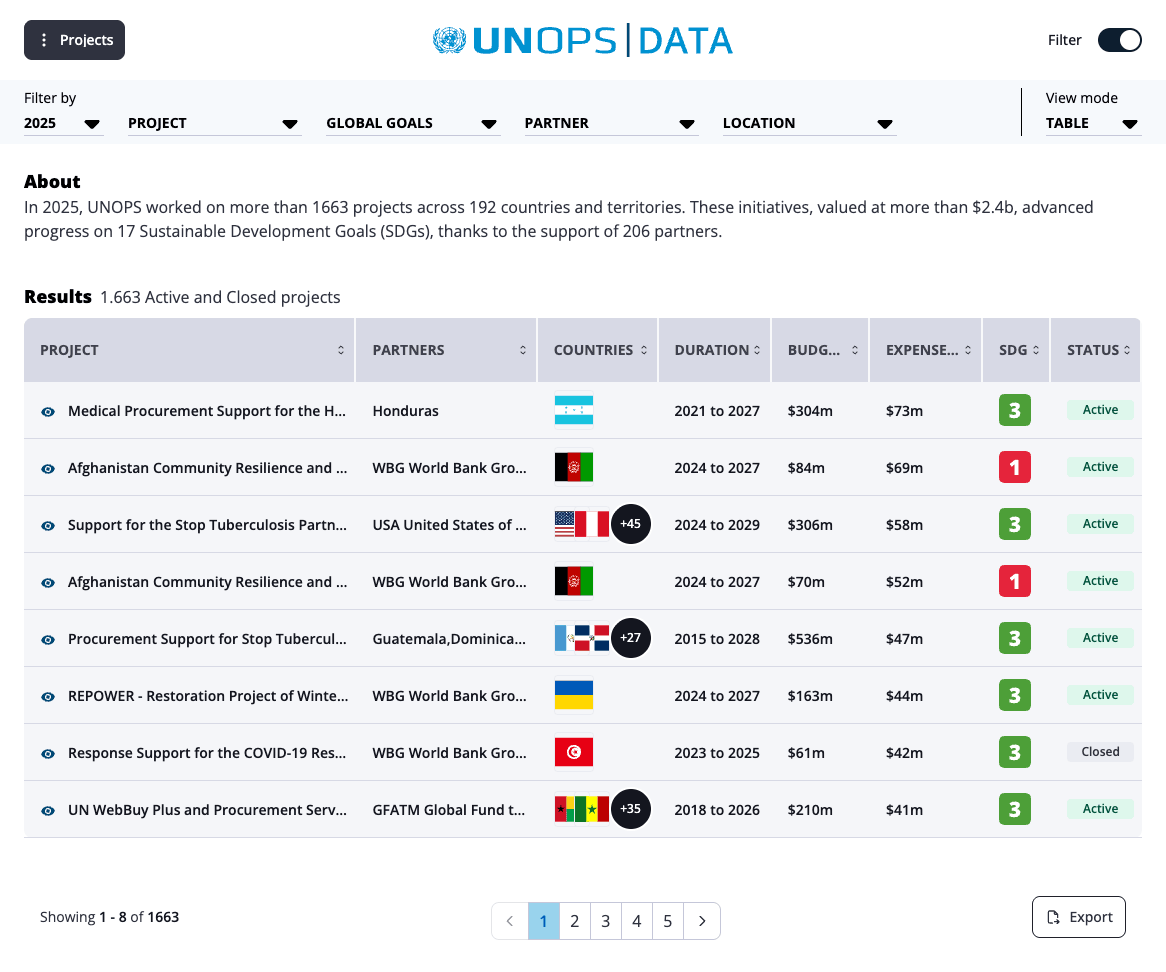Click eye icon for Response Support COVID-19 row
The width and height of the screenshot is (1166, 972).
(x=48, y=754)
